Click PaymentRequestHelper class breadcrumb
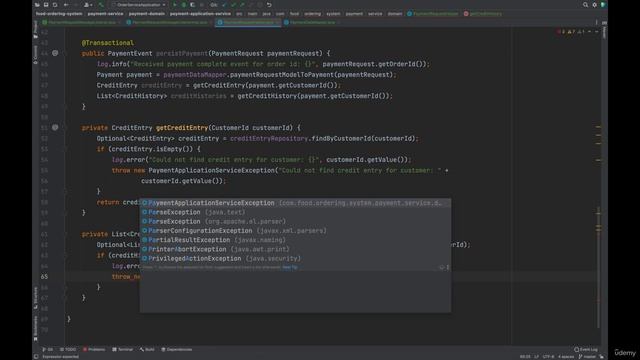 [x=433, y=13]
